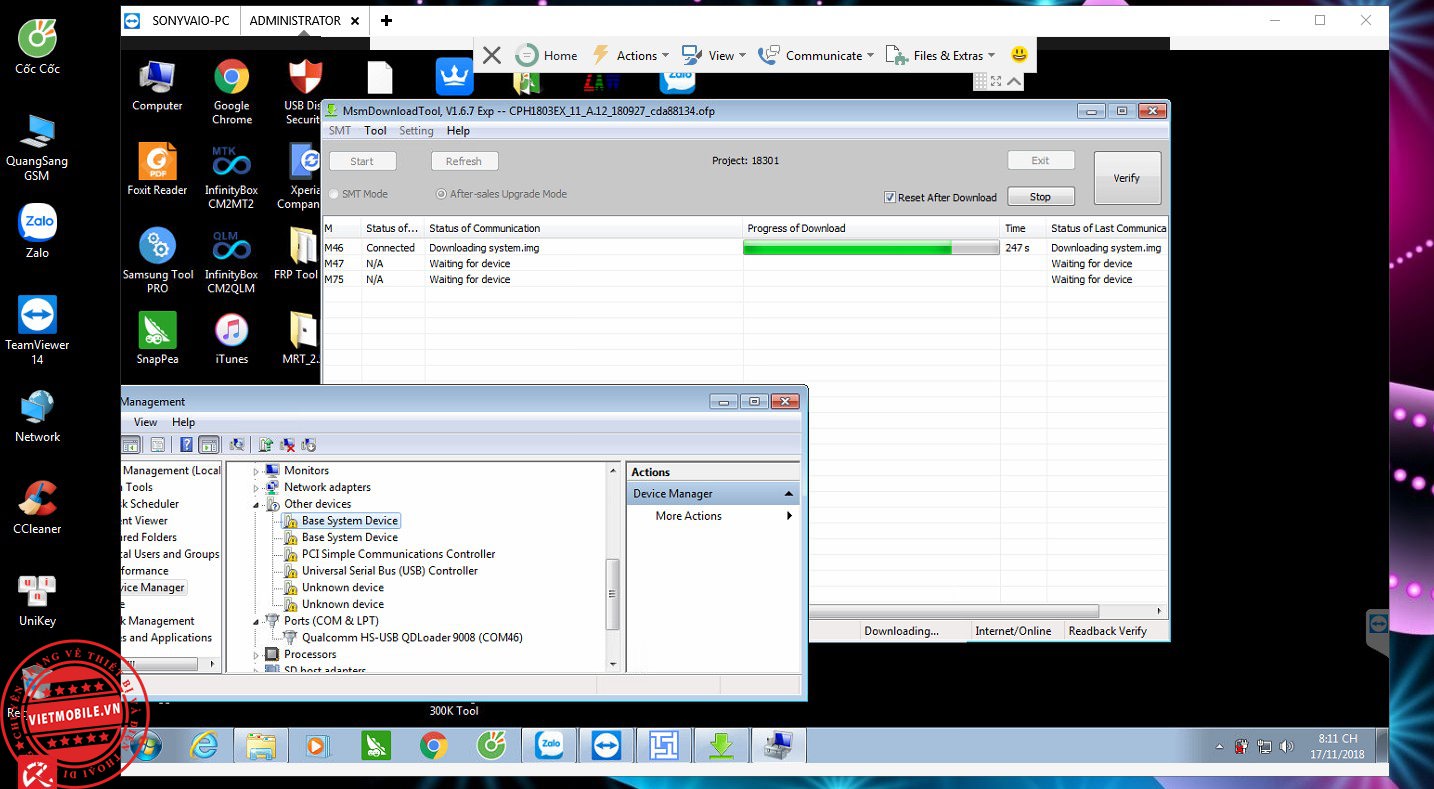1434x789 pixels.
Task: Click the device tree vertical scrollbar thumb
Action: 614,594
